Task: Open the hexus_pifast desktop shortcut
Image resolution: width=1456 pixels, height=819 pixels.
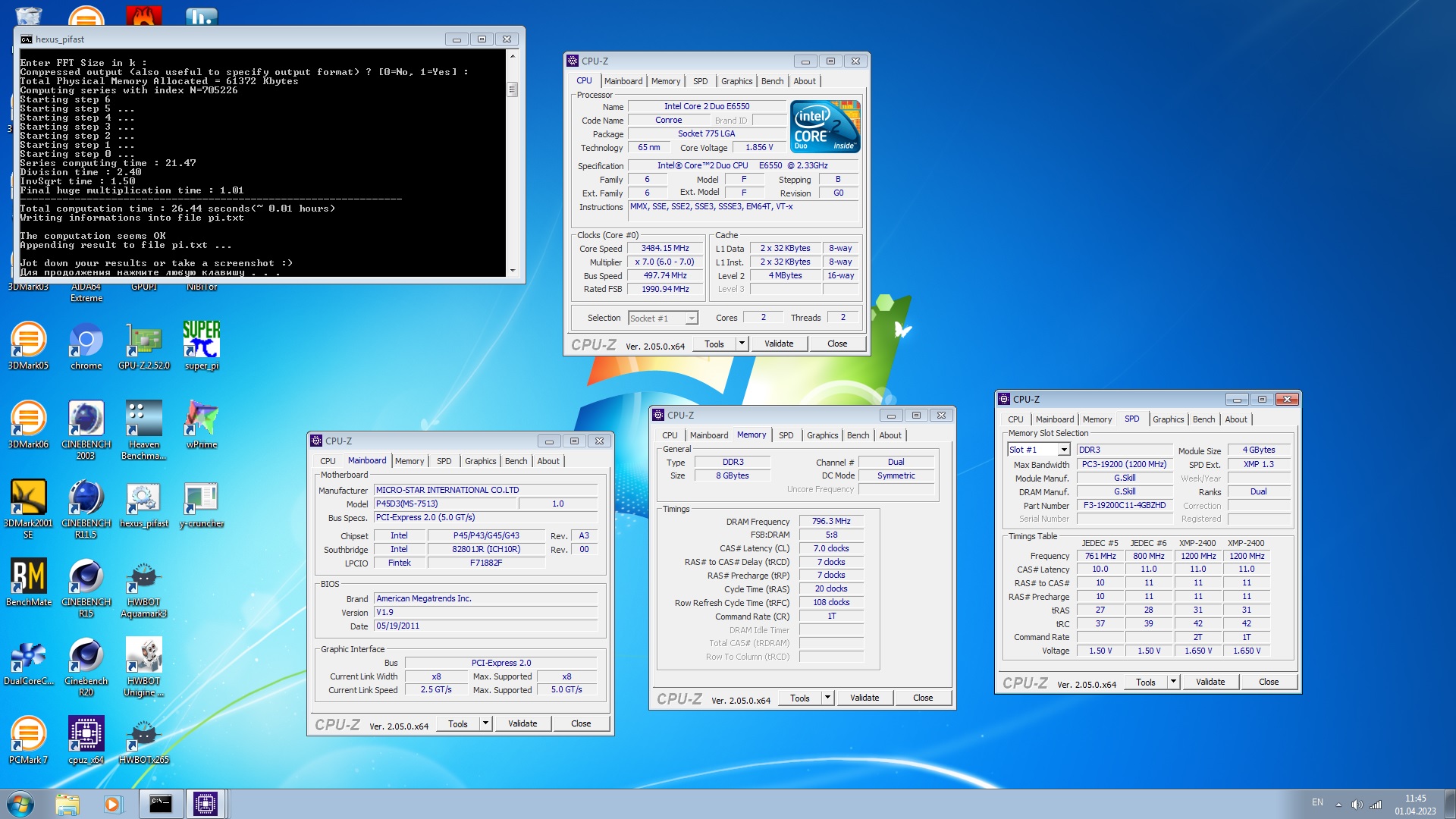Action: (144, 503)
